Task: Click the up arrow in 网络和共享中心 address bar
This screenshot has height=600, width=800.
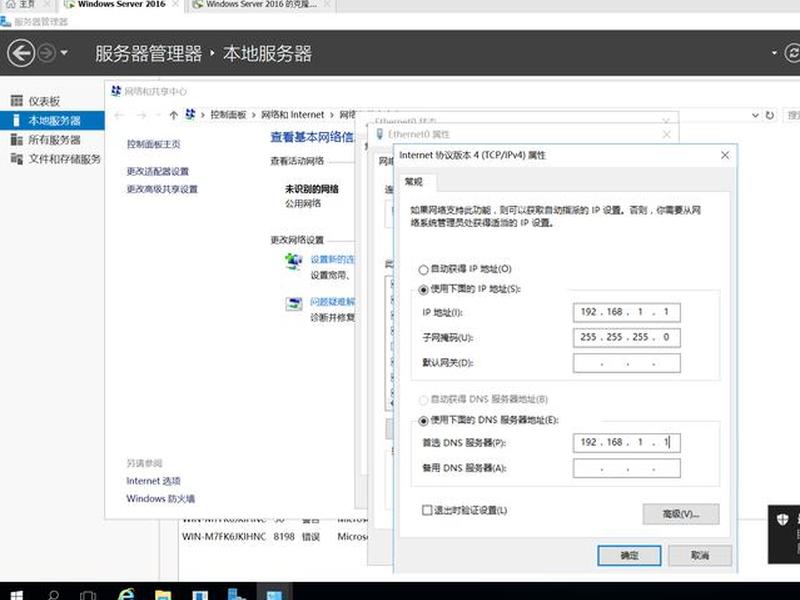Action: [x=173, y=115]
